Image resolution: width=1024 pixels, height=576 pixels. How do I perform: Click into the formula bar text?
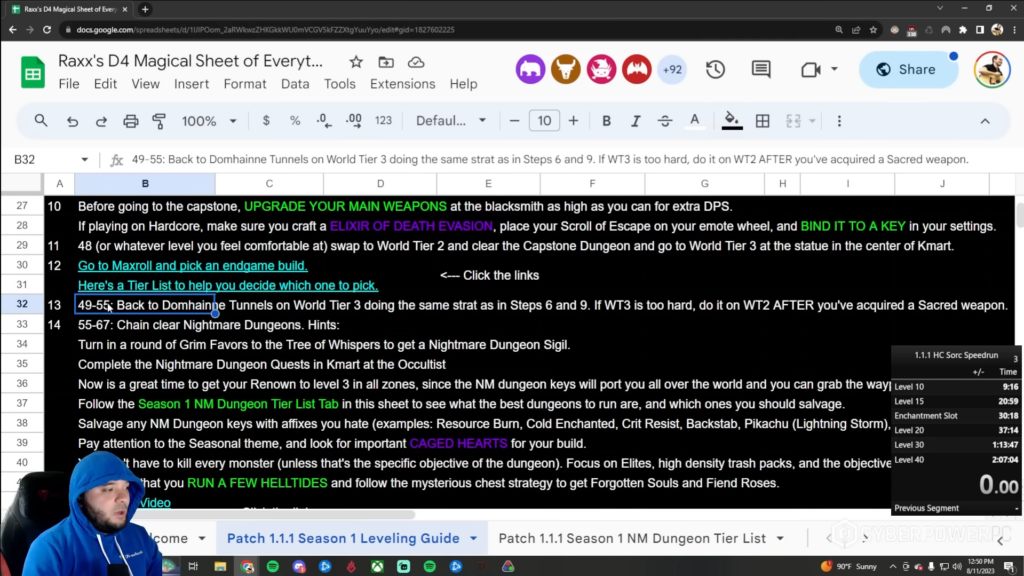[x=550, y=159]
